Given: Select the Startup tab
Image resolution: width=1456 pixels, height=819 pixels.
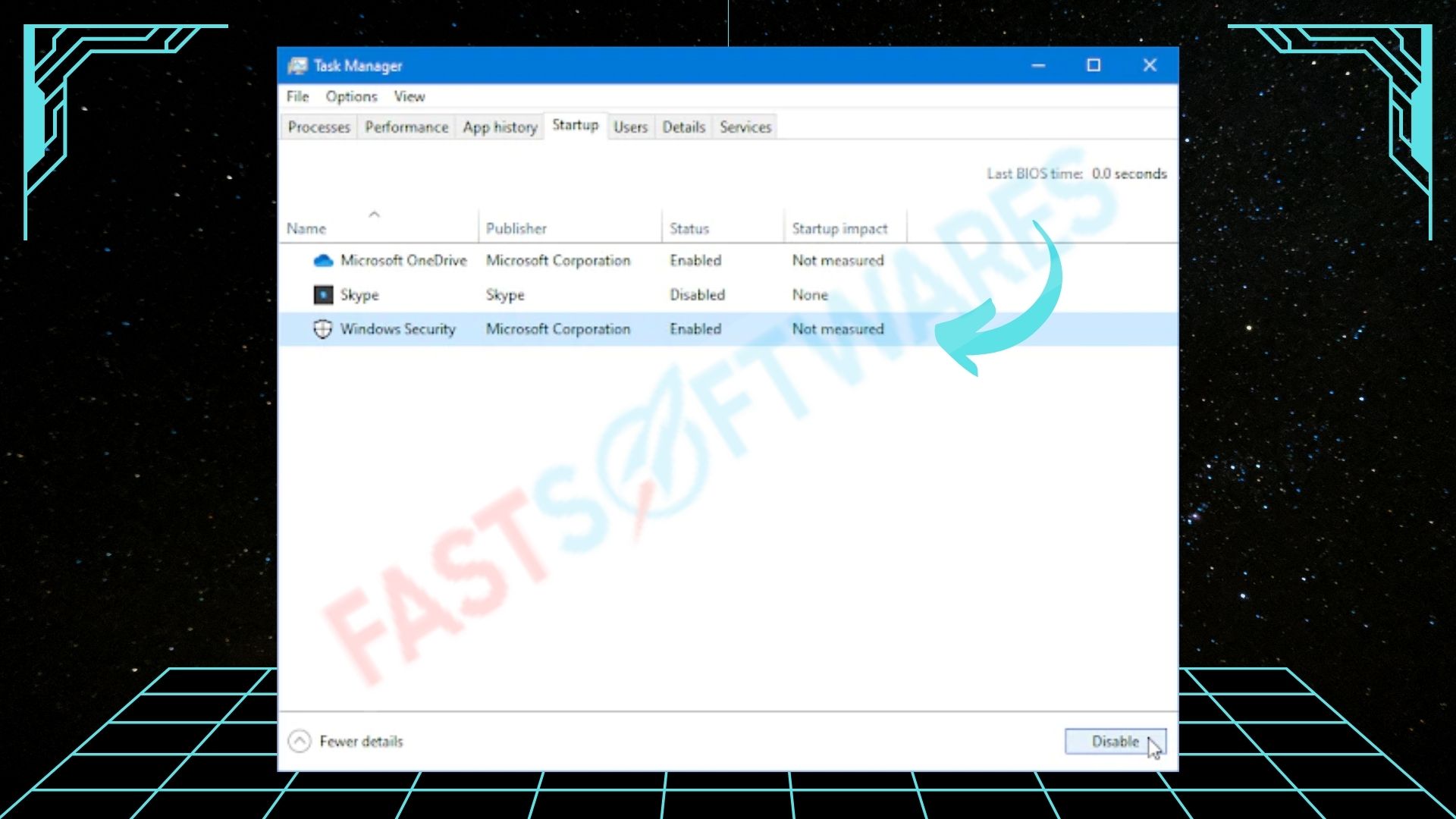Looking at the screenshot, I should (575, 125).
